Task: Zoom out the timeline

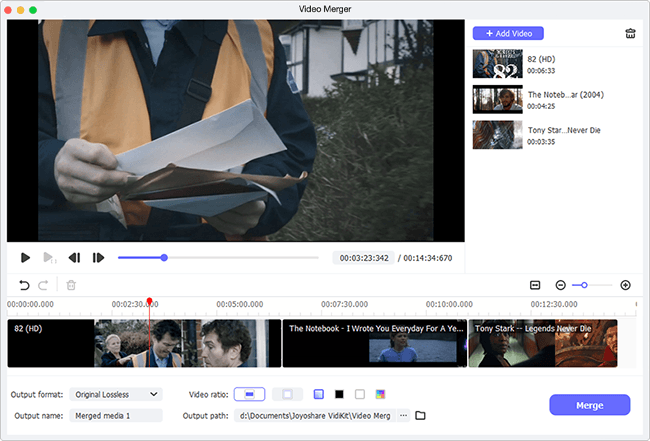Action: pyautogui.click(x=560, y=285)
